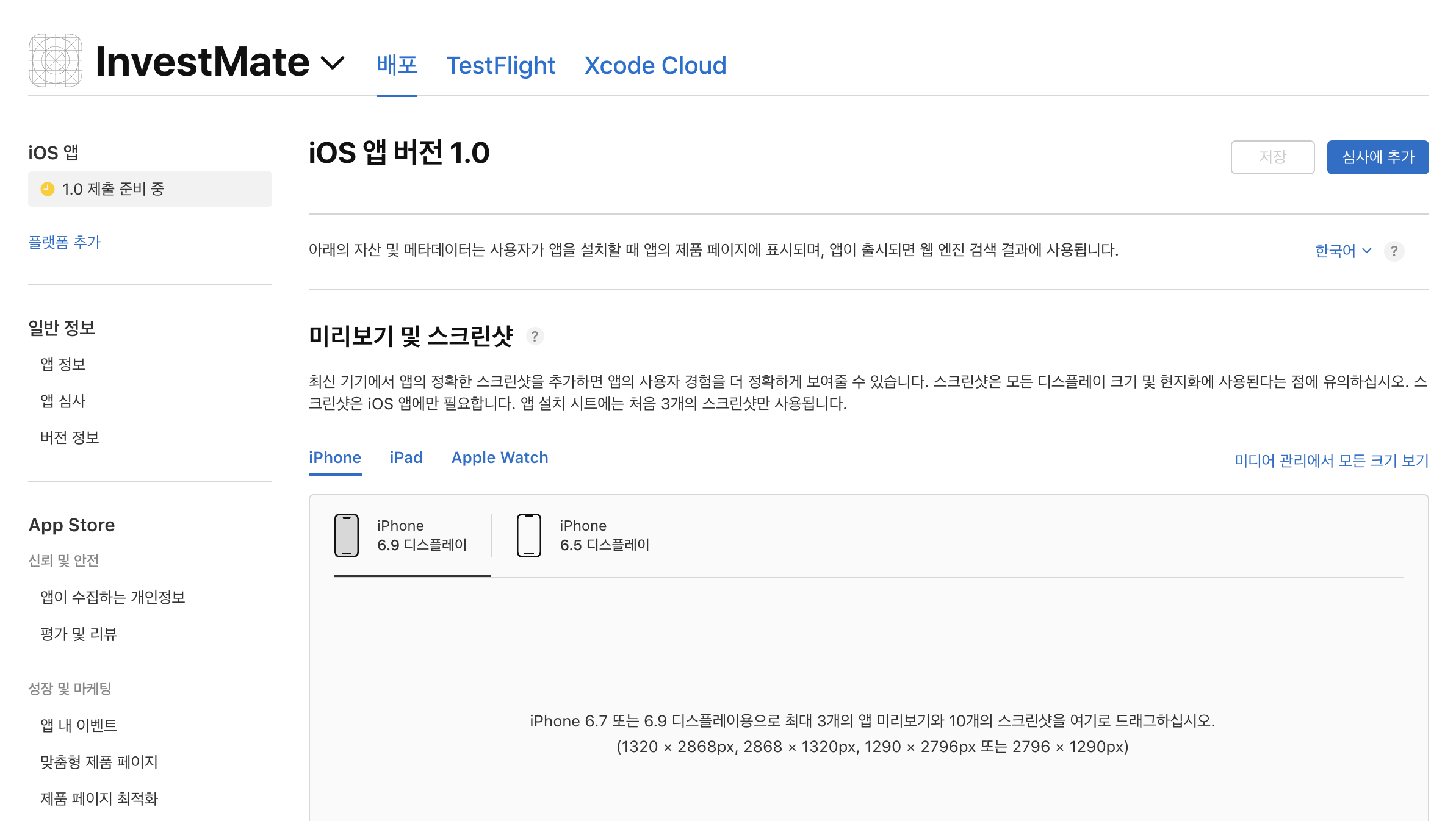Click the help icon beside 미리보기 및 스크린샷

tap(535, 336)
